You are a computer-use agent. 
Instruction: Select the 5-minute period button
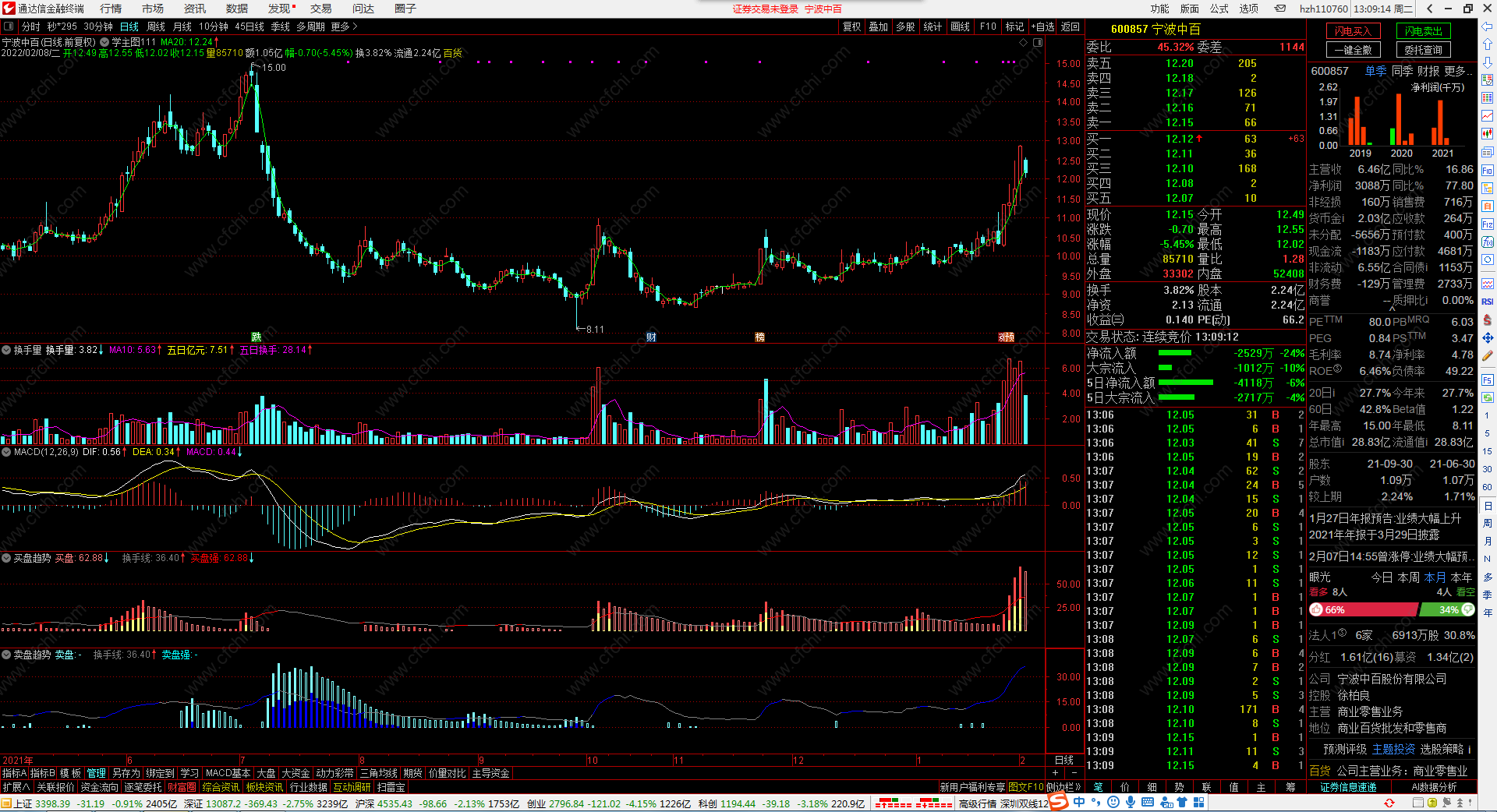click(1487, 433)
